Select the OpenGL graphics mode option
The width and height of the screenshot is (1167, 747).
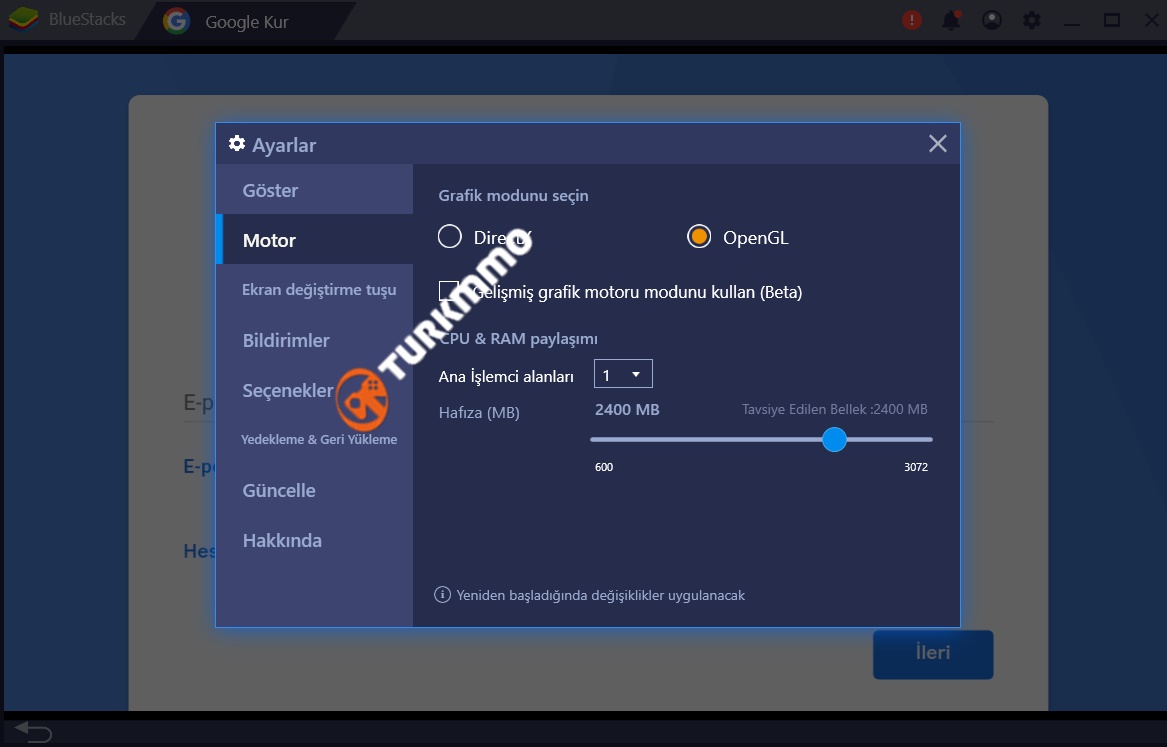(x=699, y=237)
